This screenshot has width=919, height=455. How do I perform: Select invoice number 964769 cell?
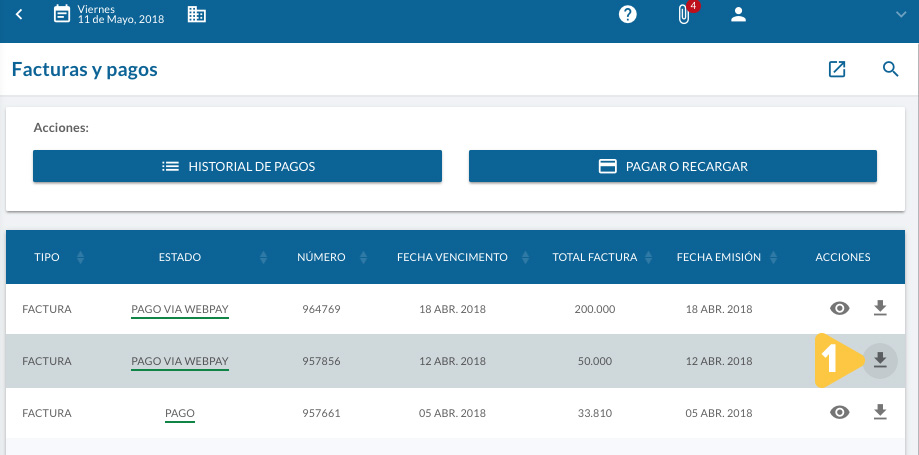click(321, 309)
